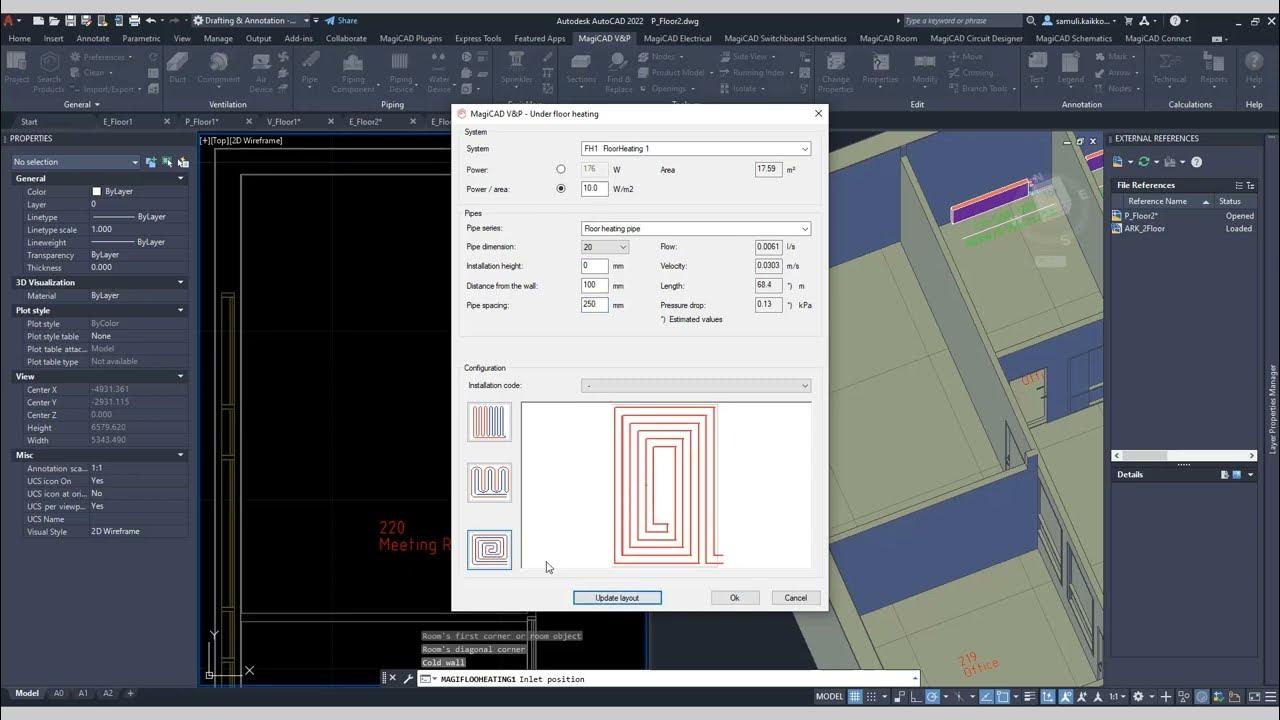Select the serpentine meander pipe layout icon
Screen dimensions: 1280x720
click(489, 483)
